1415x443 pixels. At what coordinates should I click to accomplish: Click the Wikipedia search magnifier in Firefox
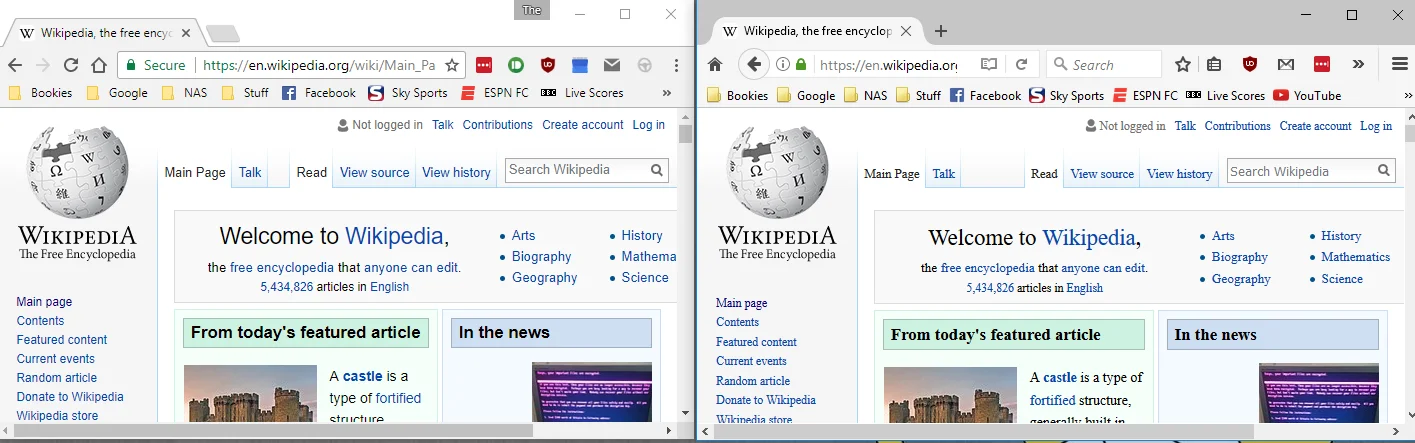point(1383,171)
